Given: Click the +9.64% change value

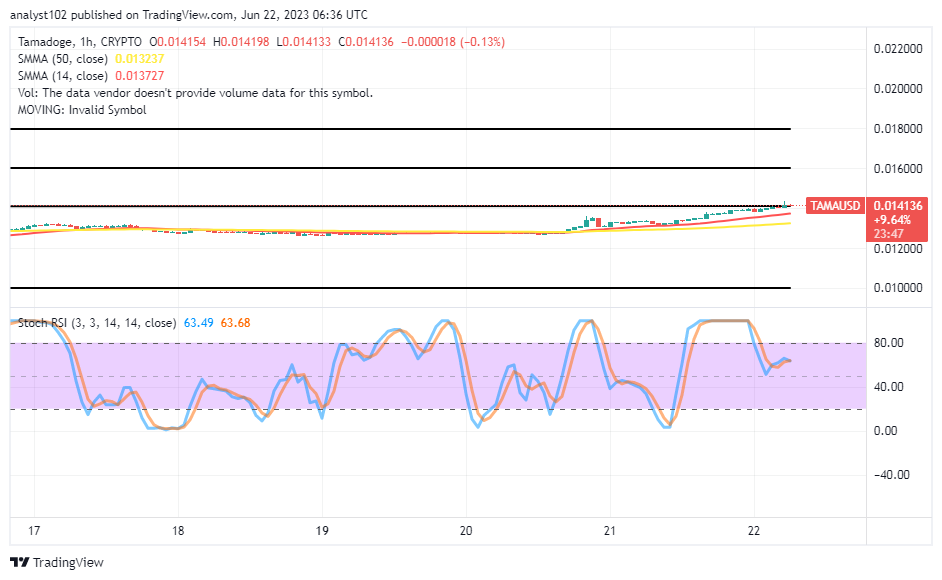Looking at the screenshot, I should 892,220.
